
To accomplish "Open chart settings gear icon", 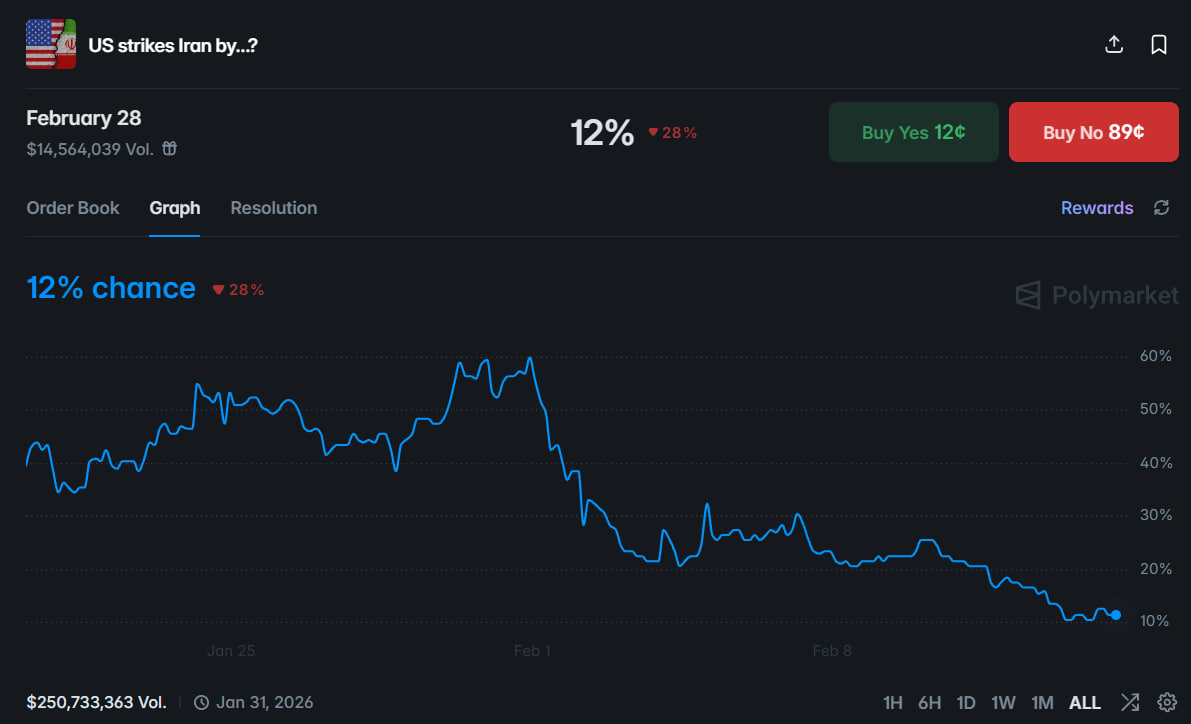I will point(1166,702).
